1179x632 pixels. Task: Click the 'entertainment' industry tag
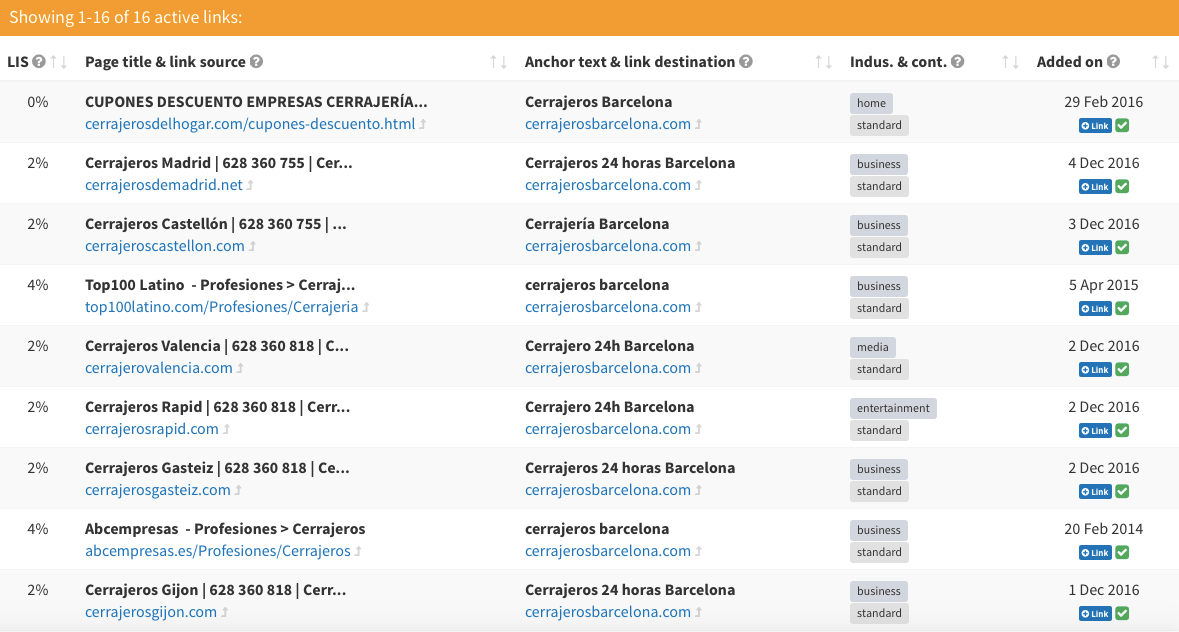893,408
